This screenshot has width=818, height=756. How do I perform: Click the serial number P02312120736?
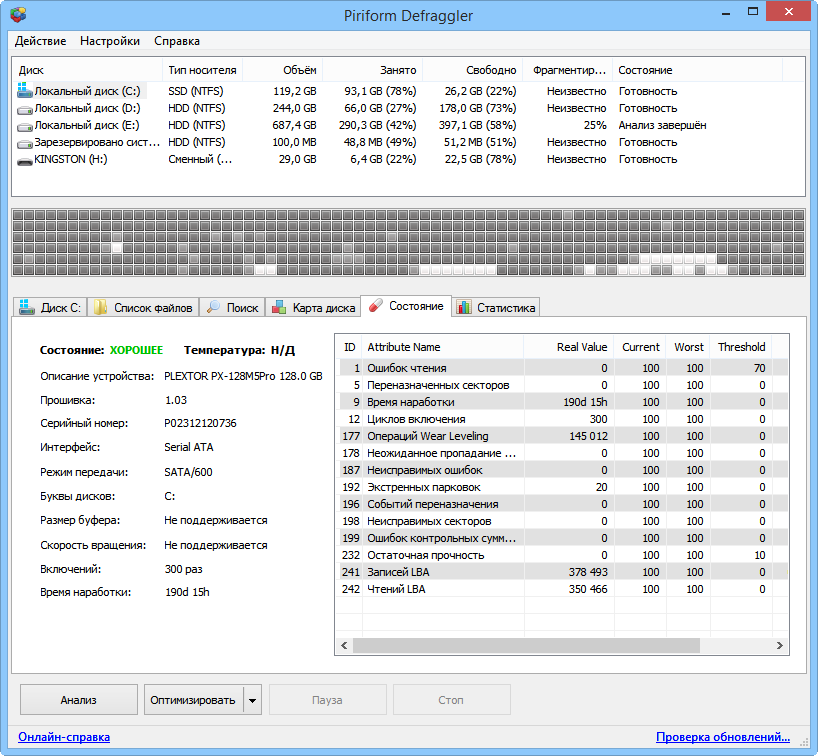pyautogui.click(x=200, y=423)
